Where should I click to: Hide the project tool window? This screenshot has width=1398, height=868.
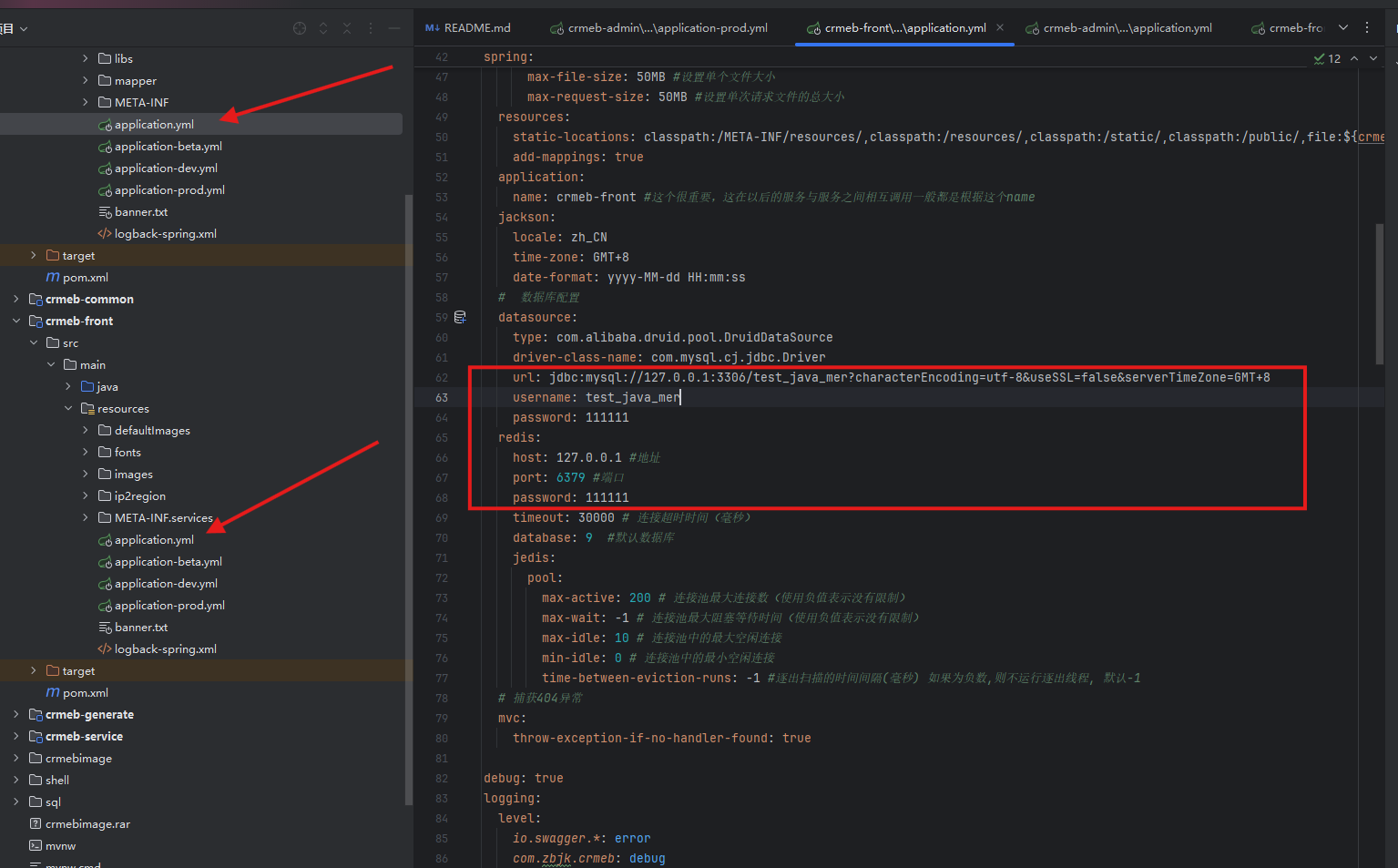pos(394,28)
